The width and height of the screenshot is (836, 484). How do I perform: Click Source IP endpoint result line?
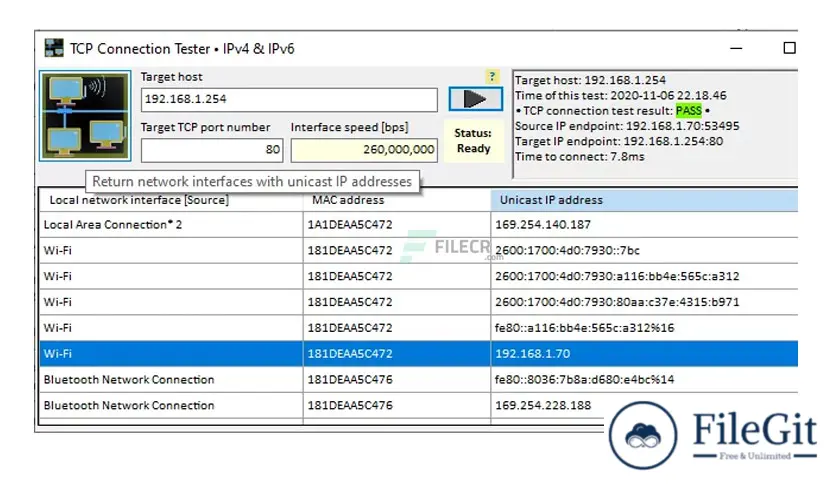pos(627,126)
